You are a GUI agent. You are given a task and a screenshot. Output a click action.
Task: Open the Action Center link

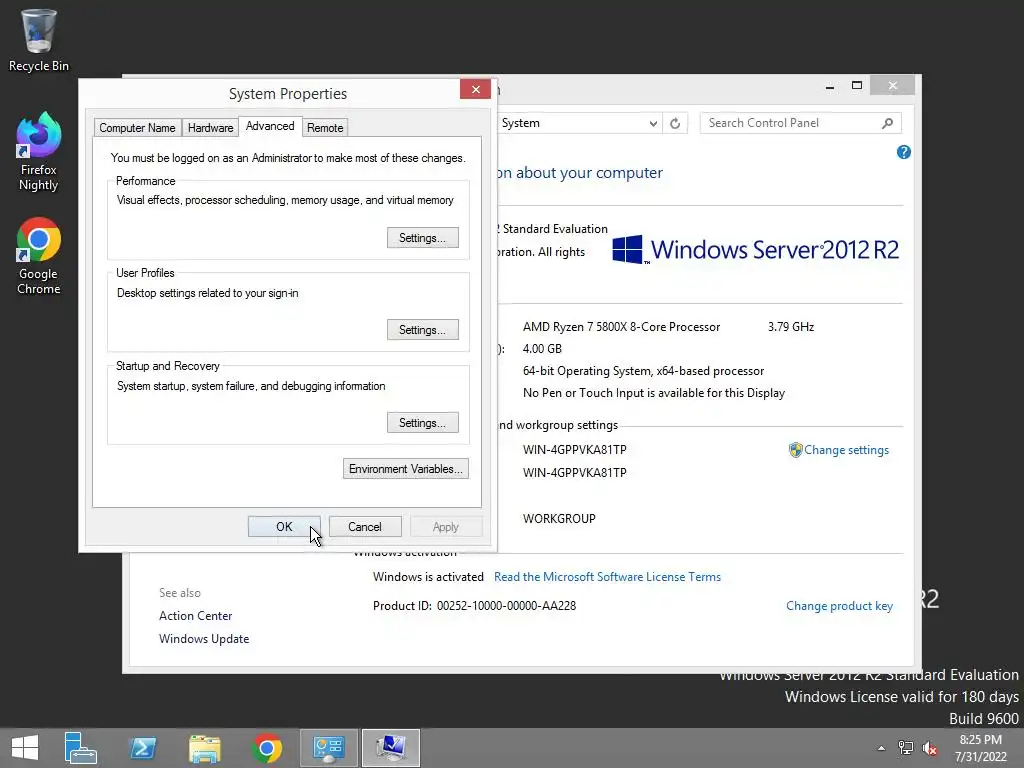point(195,615)
